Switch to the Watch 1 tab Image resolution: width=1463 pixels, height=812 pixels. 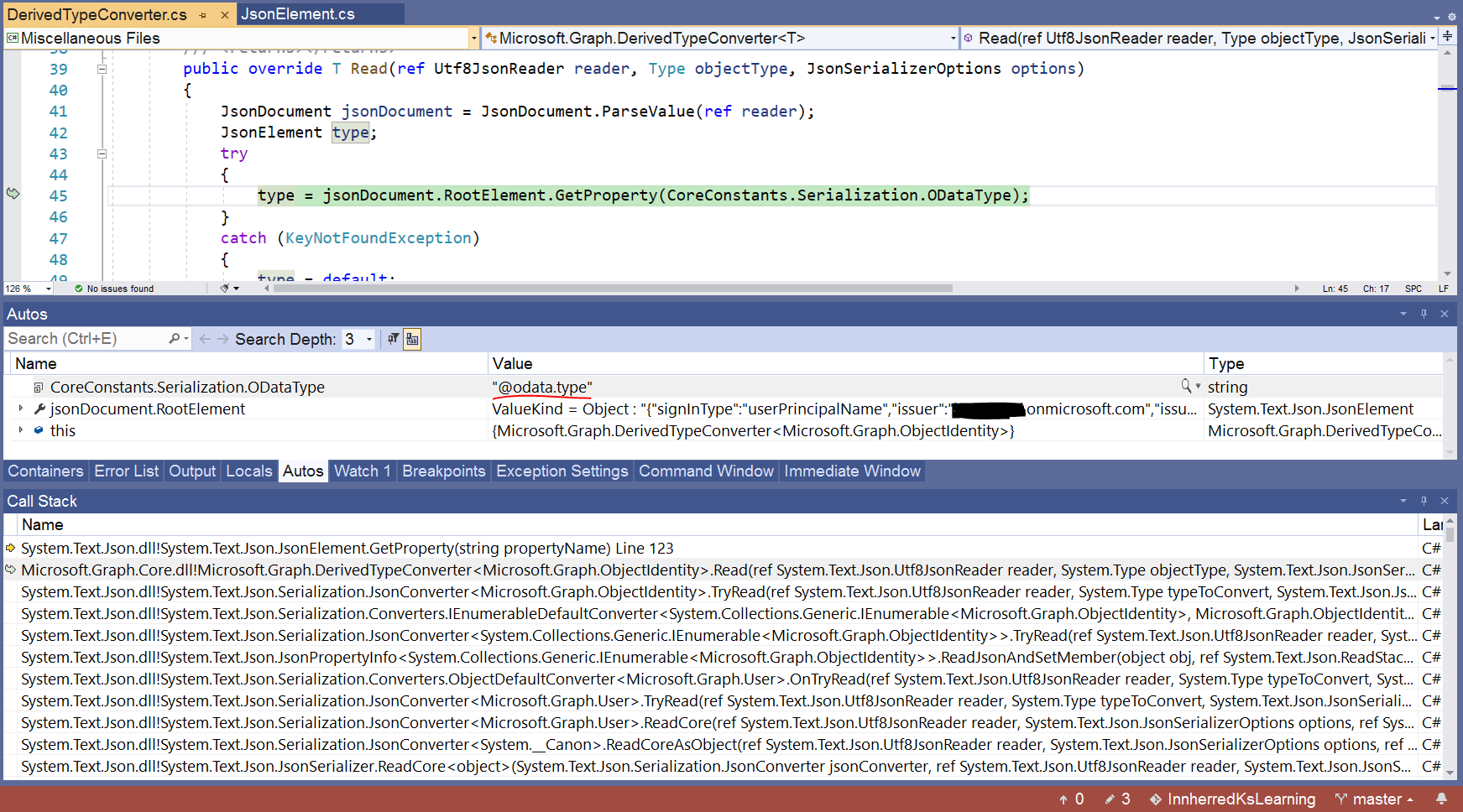point(362,471)
